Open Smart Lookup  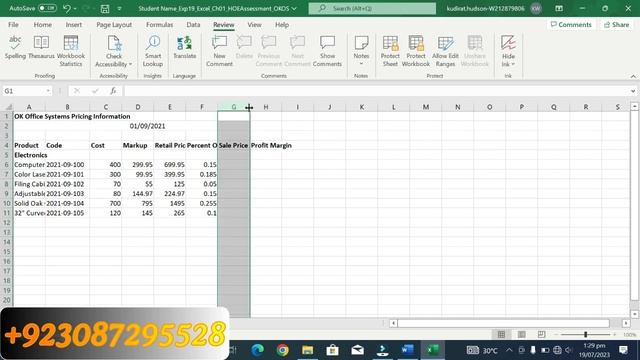click(x=153, y=51)
